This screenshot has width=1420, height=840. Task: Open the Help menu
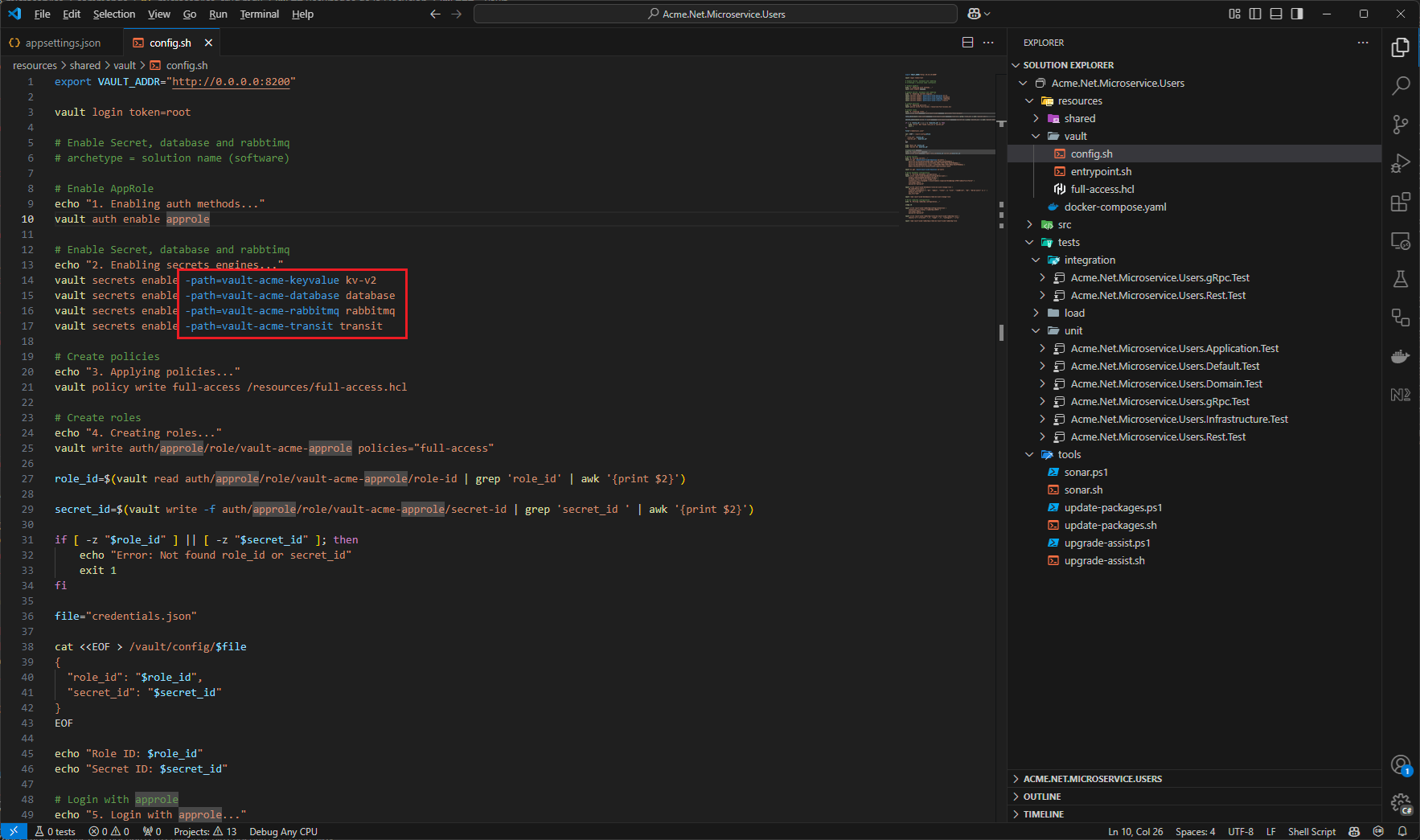coord(302,14)
